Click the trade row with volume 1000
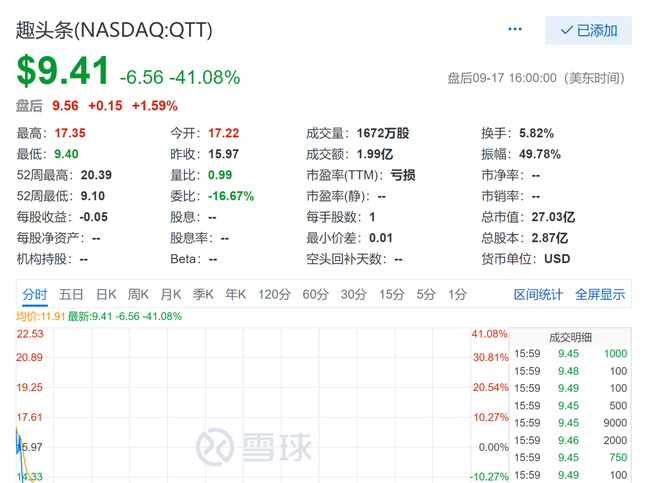 click(570, 354)
